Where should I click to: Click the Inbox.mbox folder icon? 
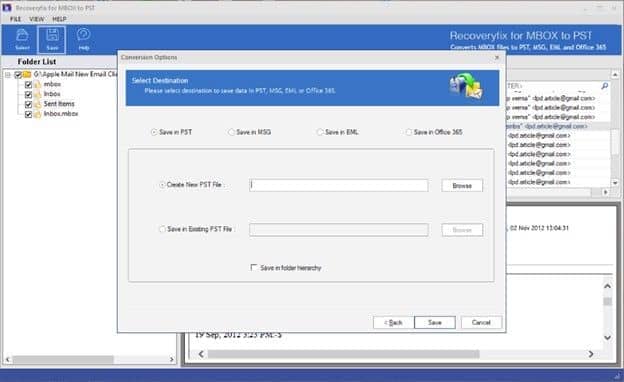coord(37,114)
